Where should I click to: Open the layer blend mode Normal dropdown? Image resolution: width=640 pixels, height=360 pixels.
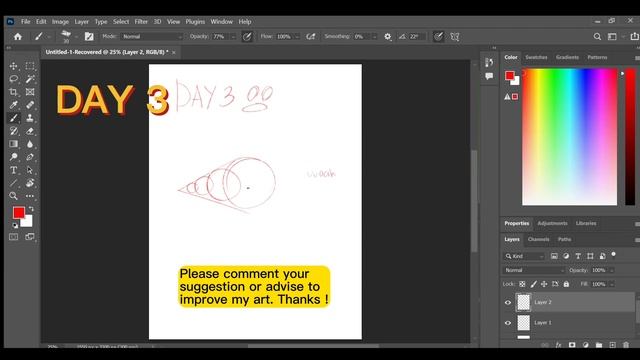point(534,270)
